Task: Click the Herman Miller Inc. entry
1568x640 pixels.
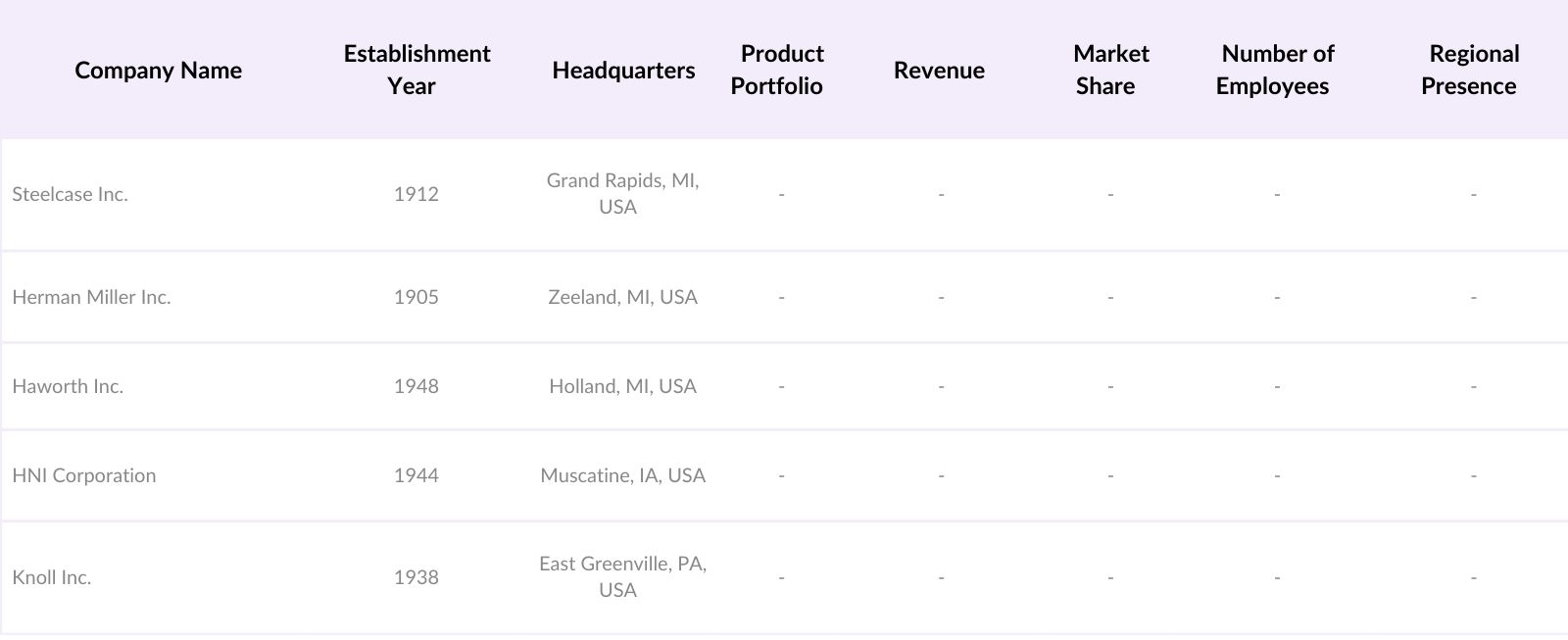Action: click(x=91, y=297)
